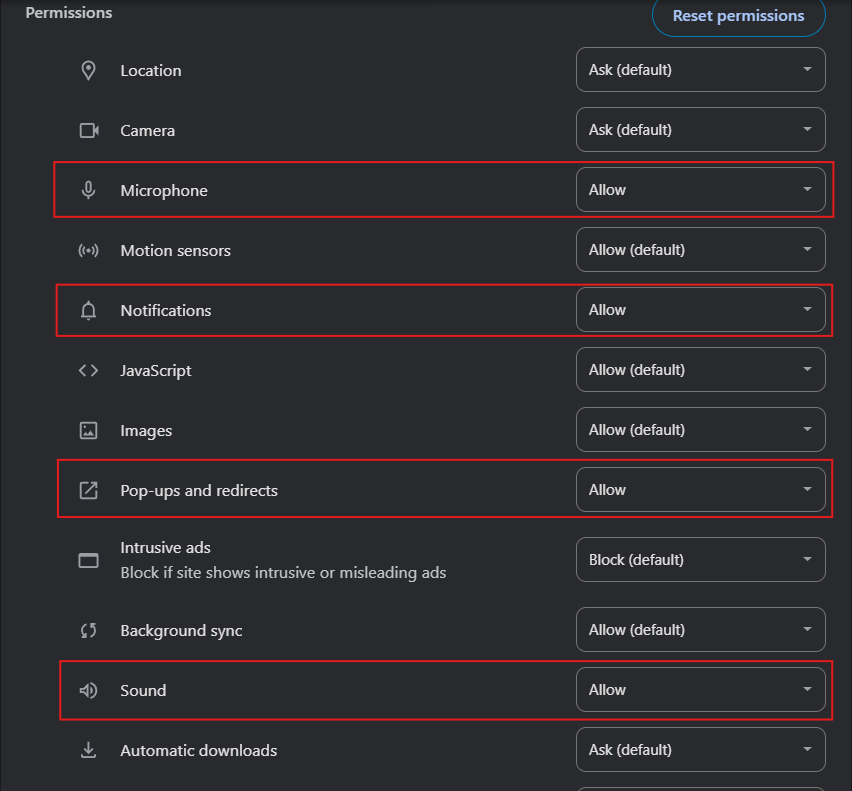Click the Automatic downloads label

199,751
